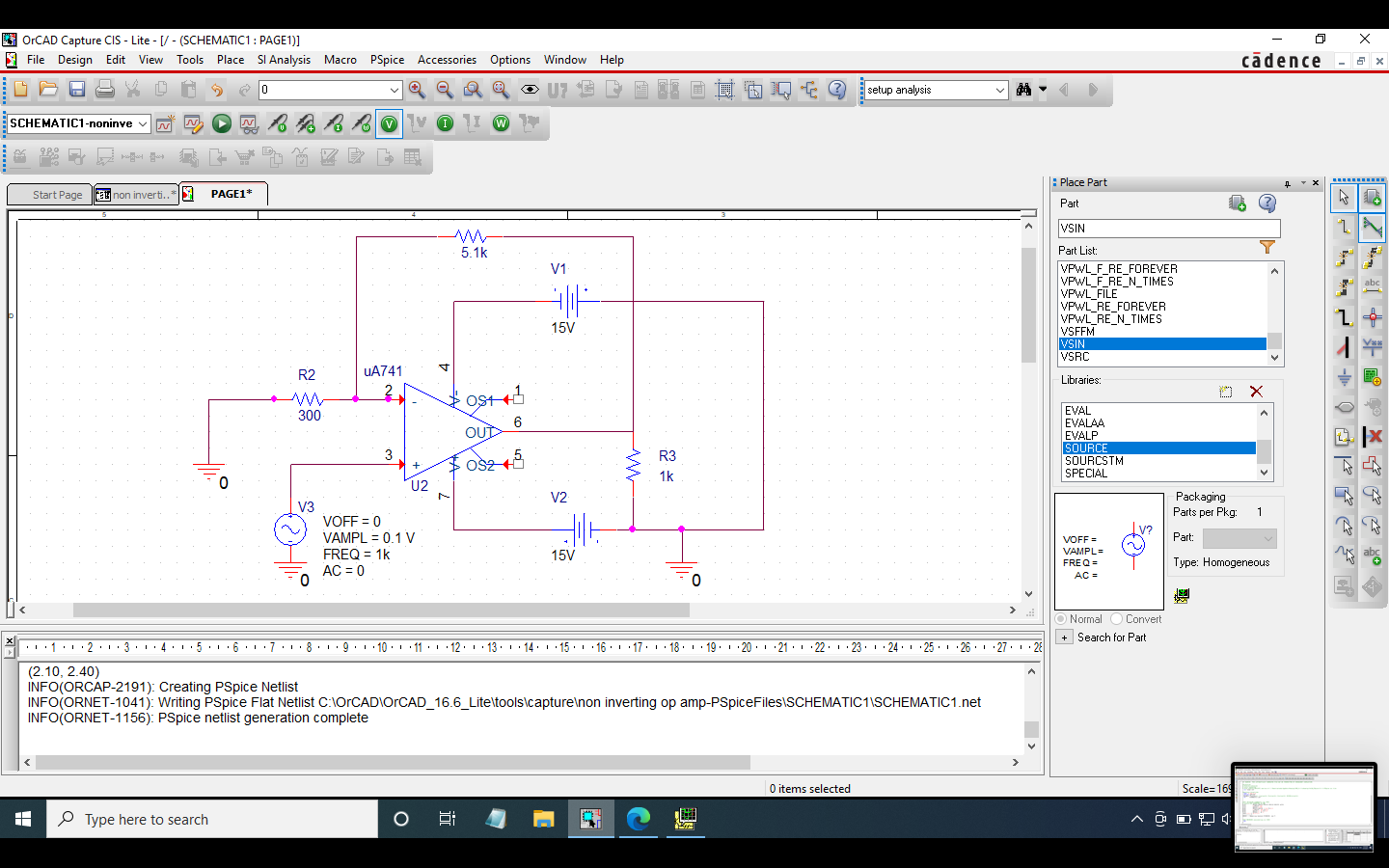Screen dimensions: 1389x868
Task: Select VSRC in the Part List
Action: coord(1075,357)
